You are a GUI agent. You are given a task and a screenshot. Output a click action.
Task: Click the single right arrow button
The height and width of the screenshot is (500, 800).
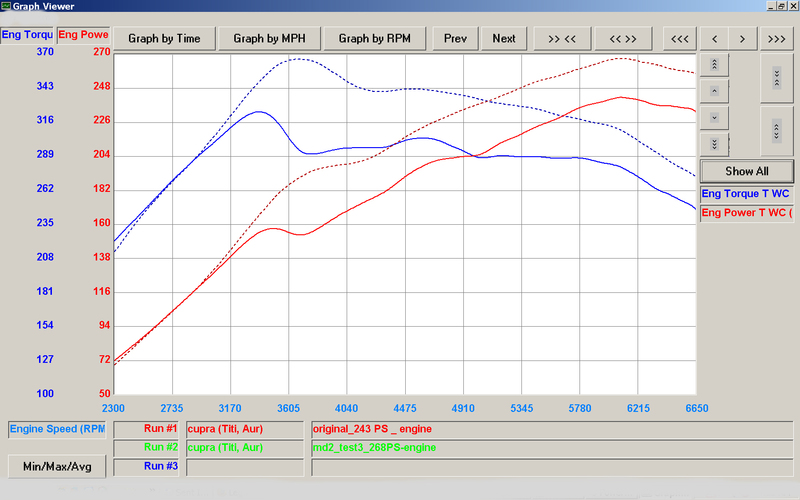point(742,39)
